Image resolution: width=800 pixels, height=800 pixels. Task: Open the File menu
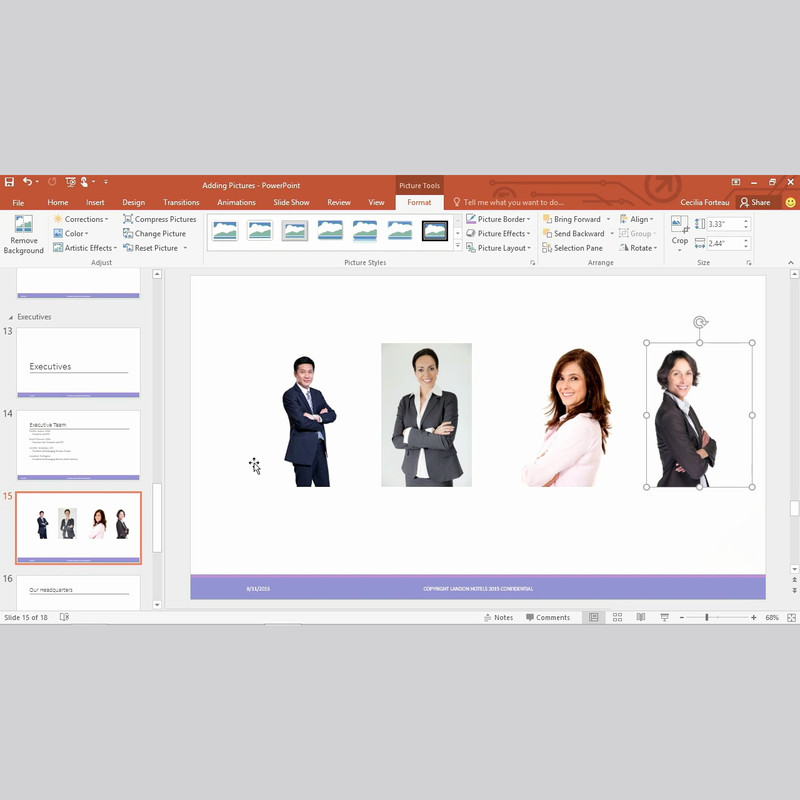coord(18,202)
